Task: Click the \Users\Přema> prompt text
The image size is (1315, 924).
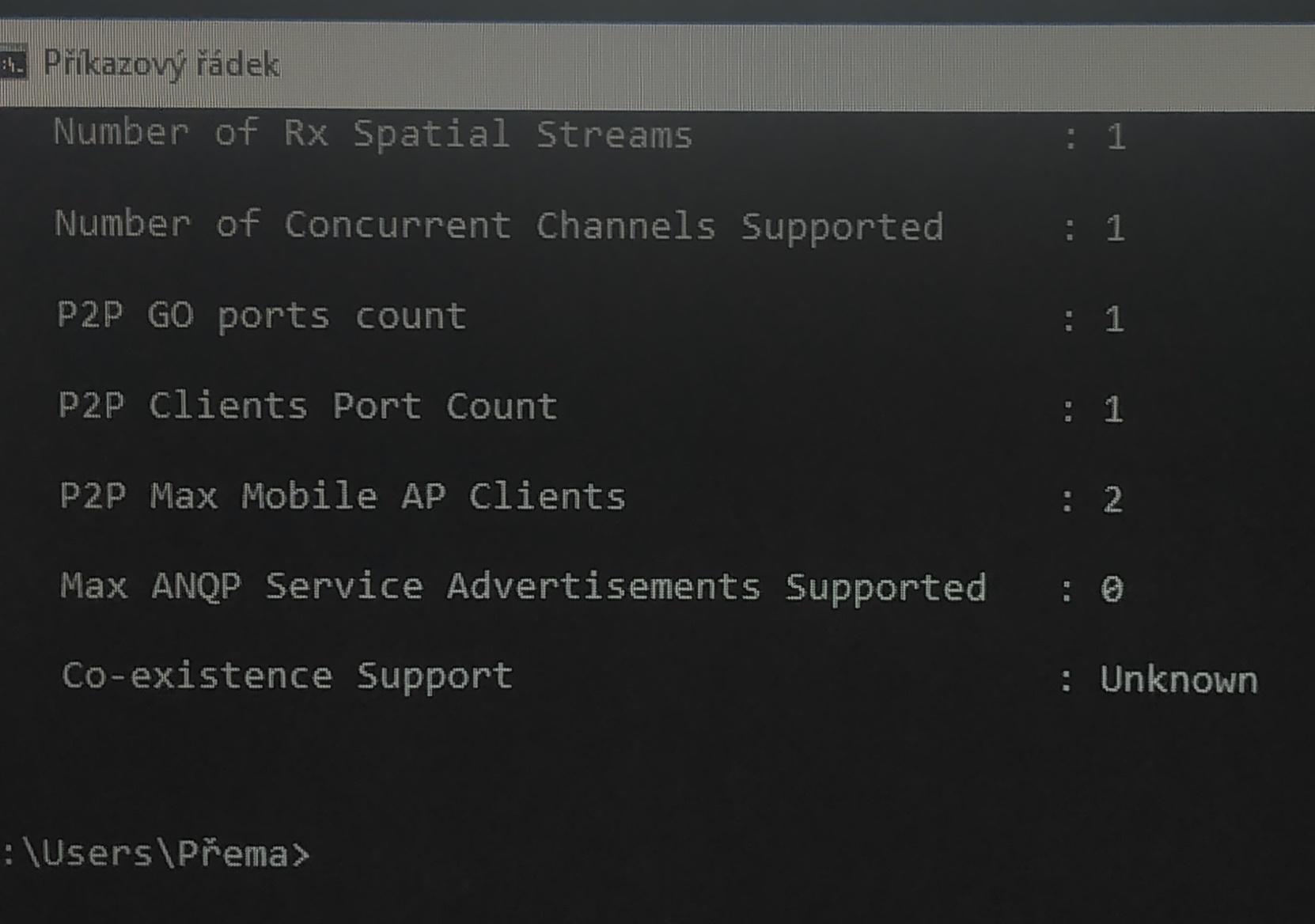Action: tap(158, 854)
